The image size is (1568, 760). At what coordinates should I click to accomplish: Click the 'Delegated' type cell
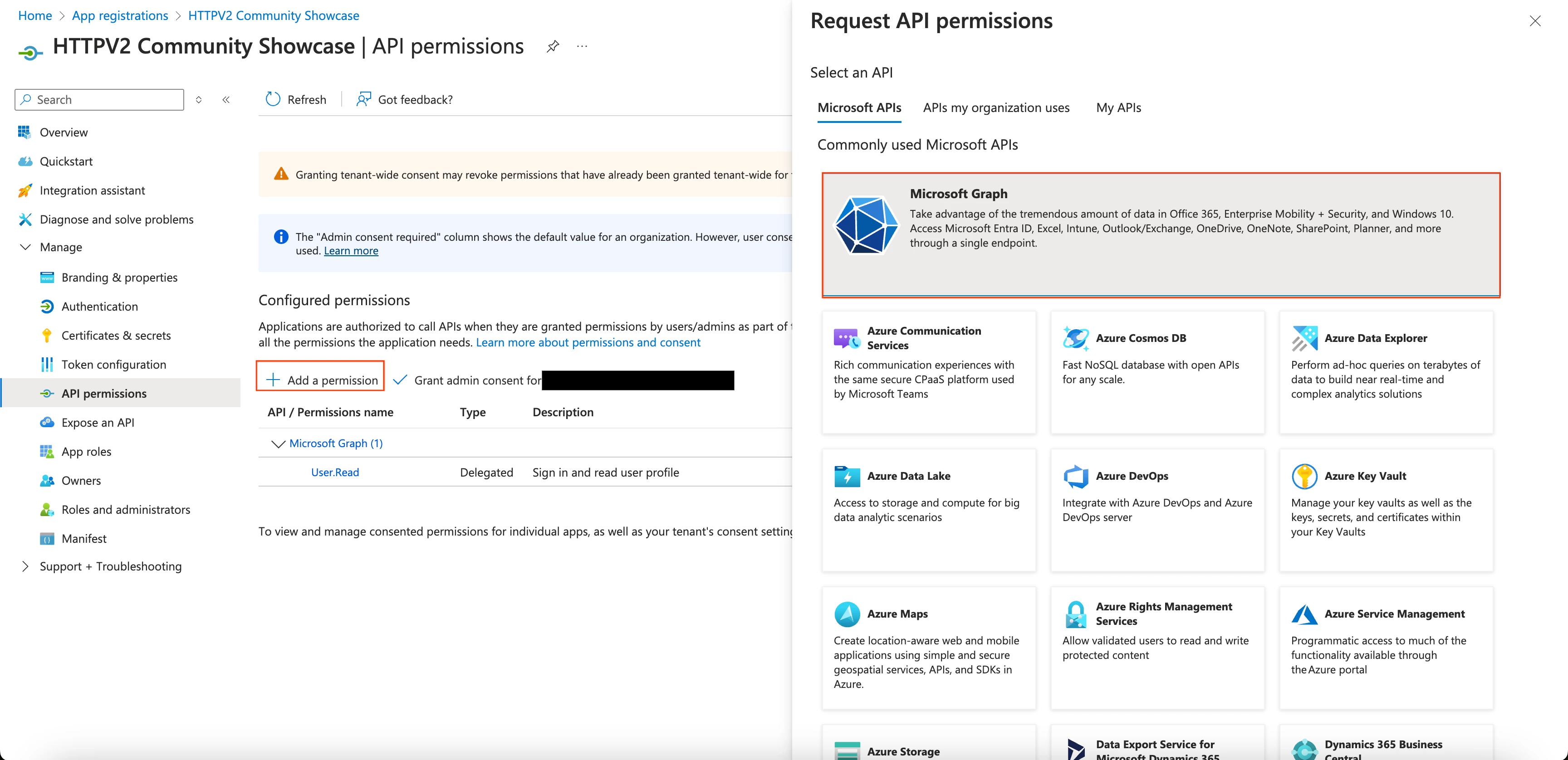tap(486, 472)
